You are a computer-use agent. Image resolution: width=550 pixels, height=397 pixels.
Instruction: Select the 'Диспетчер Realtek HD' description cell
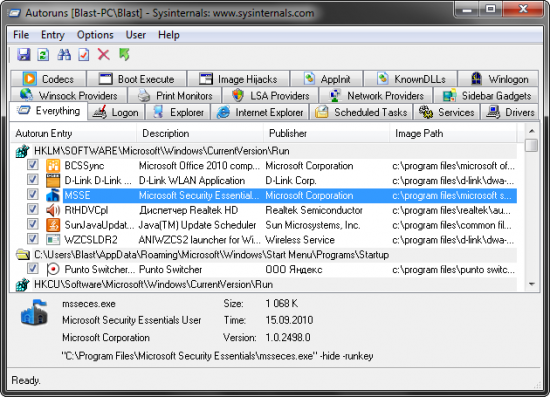(x=188, y=210)
